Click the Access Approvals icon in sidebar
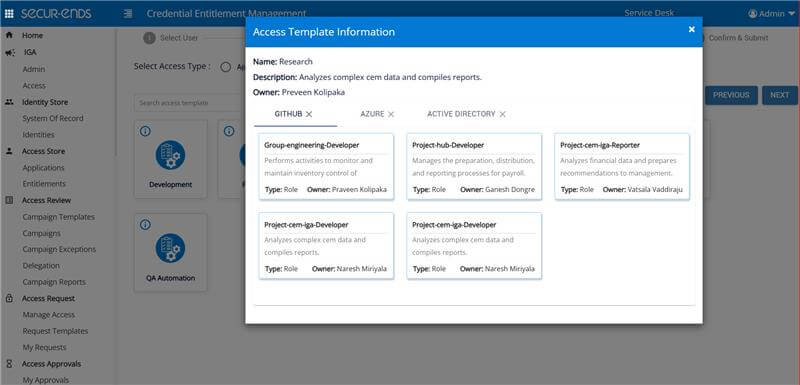This screenshot has width=800, height=385. 9,364
